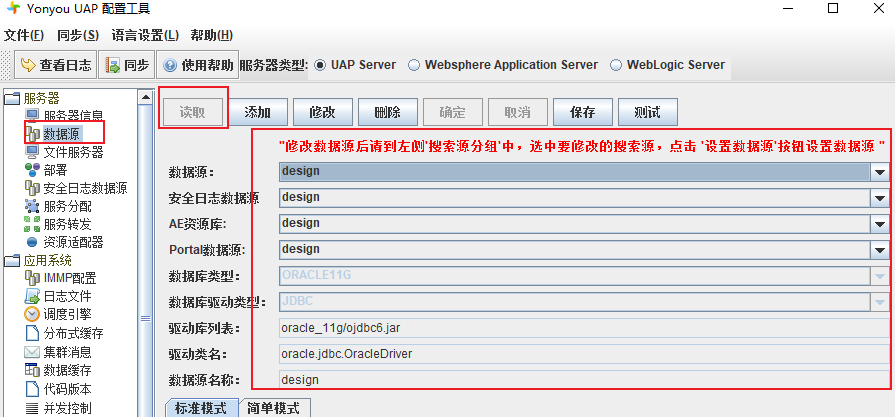Open the AE资源库 dropdown arrow

tap(879, 224)
